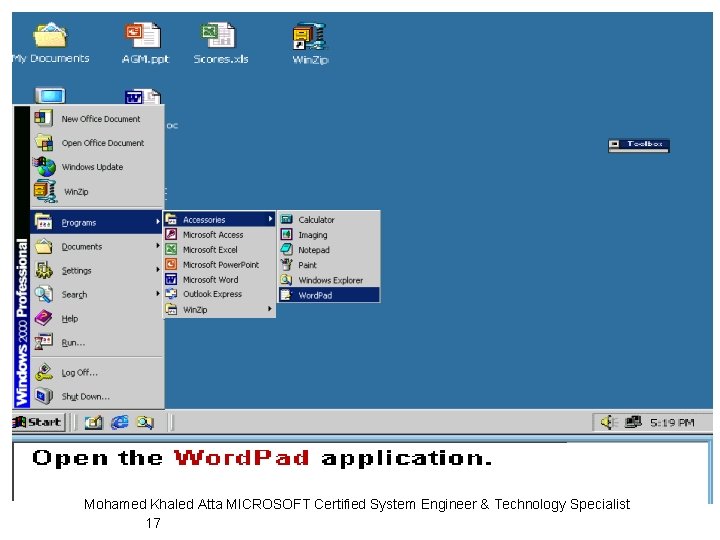Launch Internet Explorer from Quick Launch

pyautogui.click(x=119, y=422)
